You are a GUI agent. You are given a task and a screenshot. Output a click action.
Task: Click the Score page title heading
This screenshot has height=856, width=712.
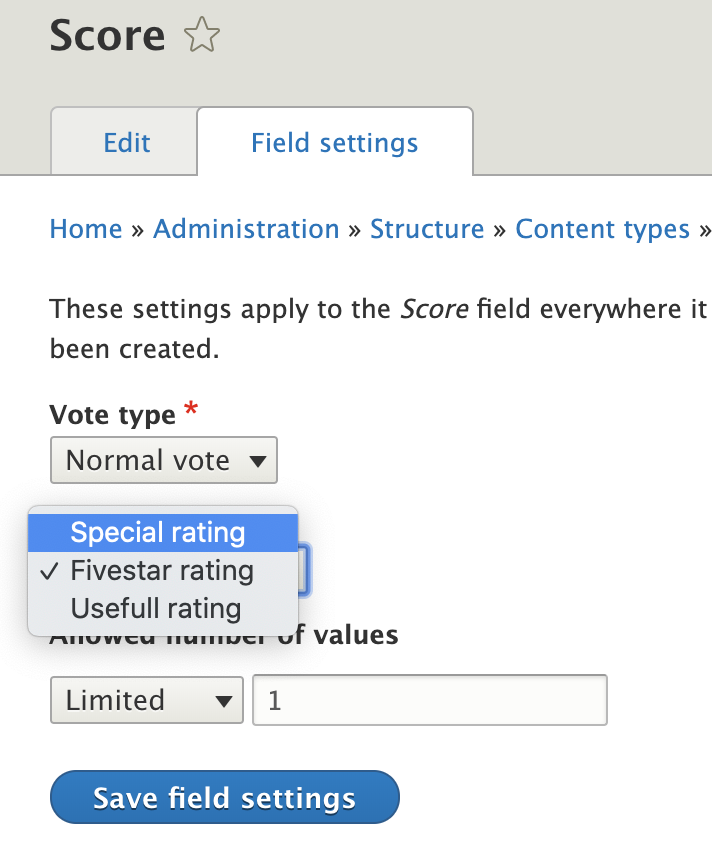[107, 36]
